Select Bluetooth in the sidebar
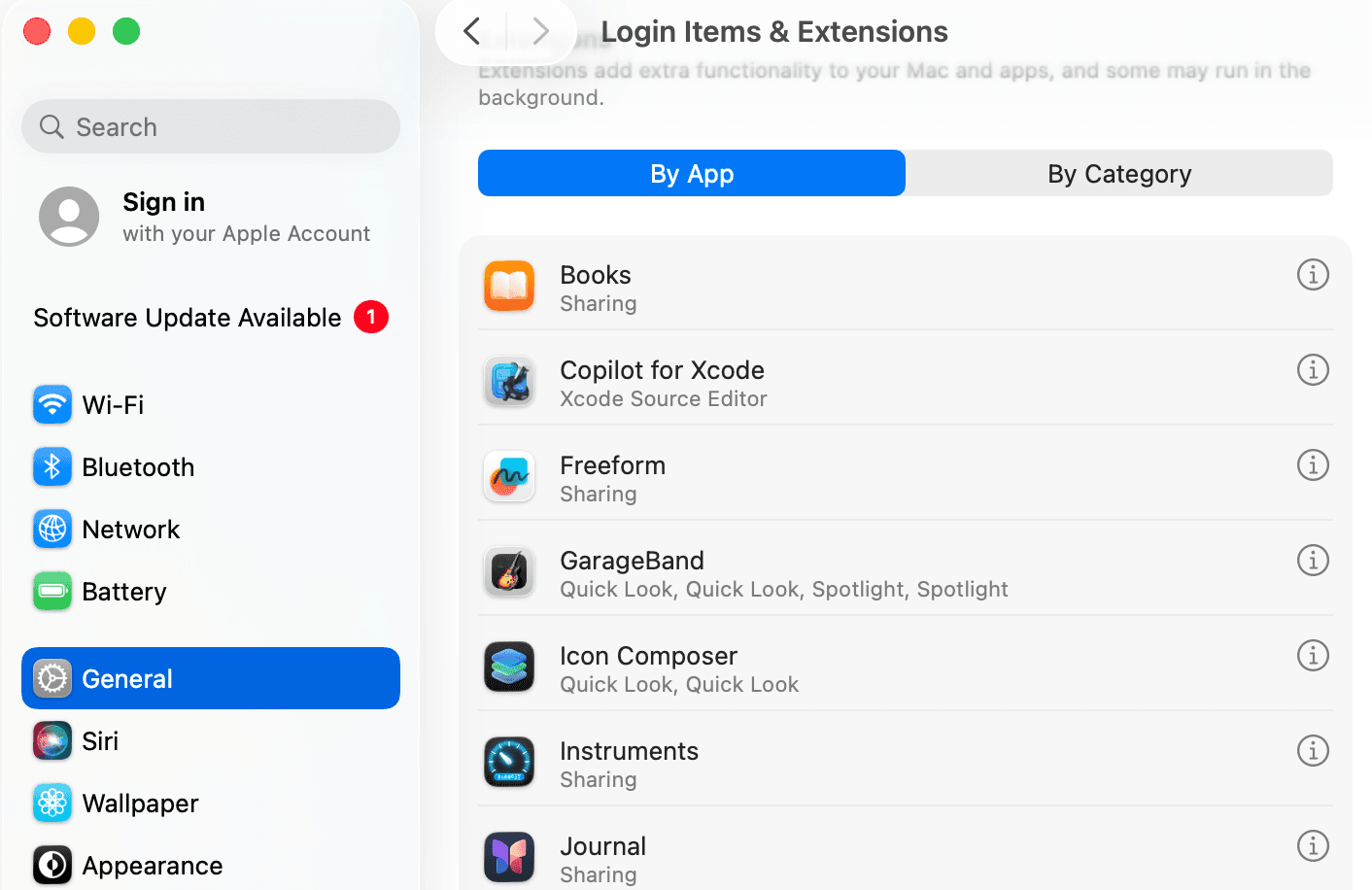This screenshot has width=1372, height=890. (x=138, y=467)
